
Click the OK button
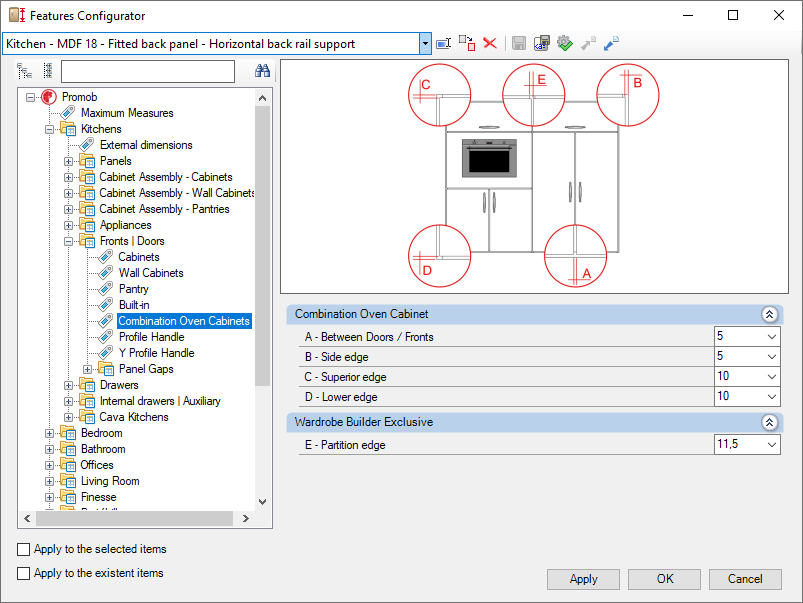click(x=665, y=579)
